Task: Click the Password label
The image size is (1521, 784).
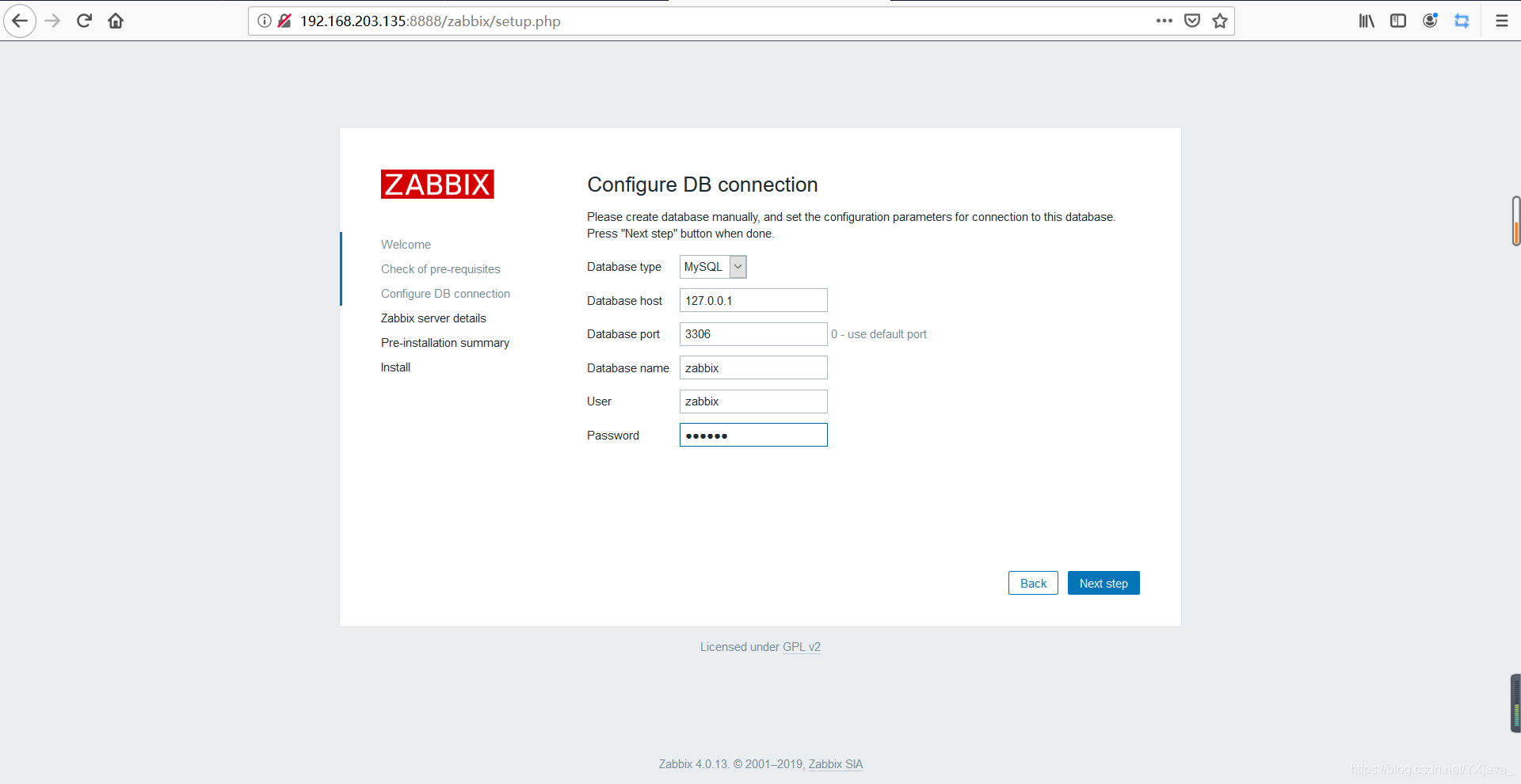Action: click(613, 436)
